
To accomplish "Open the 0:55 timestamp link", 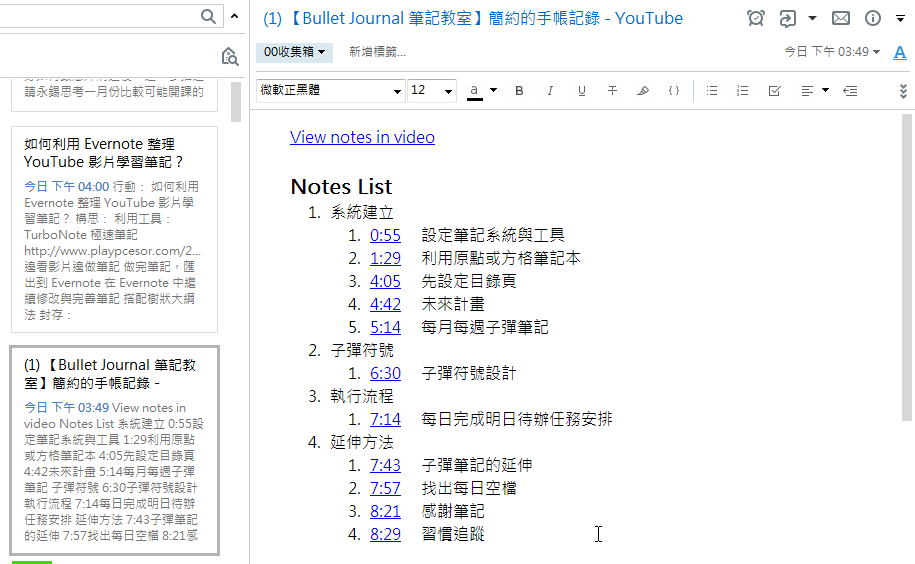I will (385, 235).
